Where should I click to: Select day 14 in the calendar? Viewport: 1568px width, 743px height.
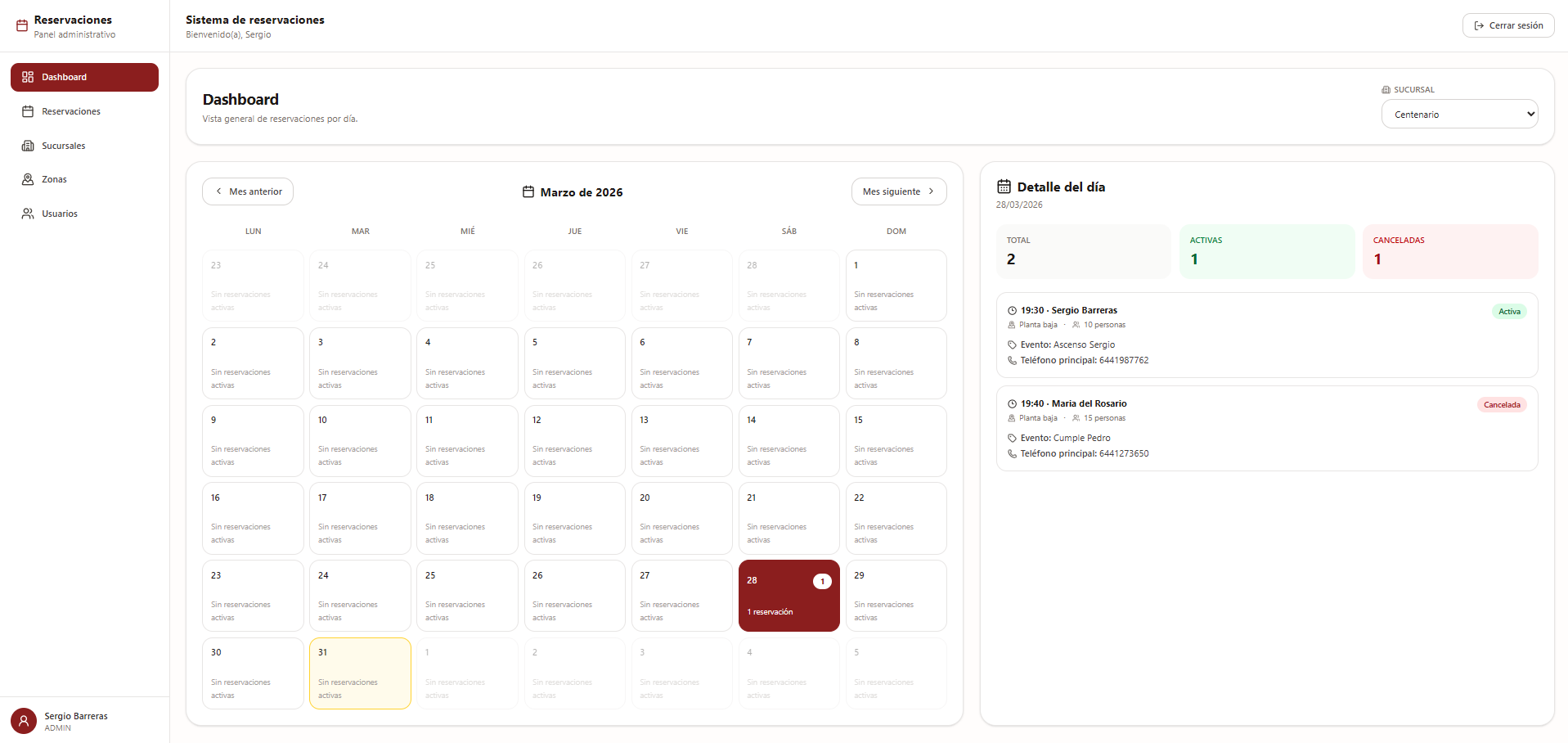(789, 441)
